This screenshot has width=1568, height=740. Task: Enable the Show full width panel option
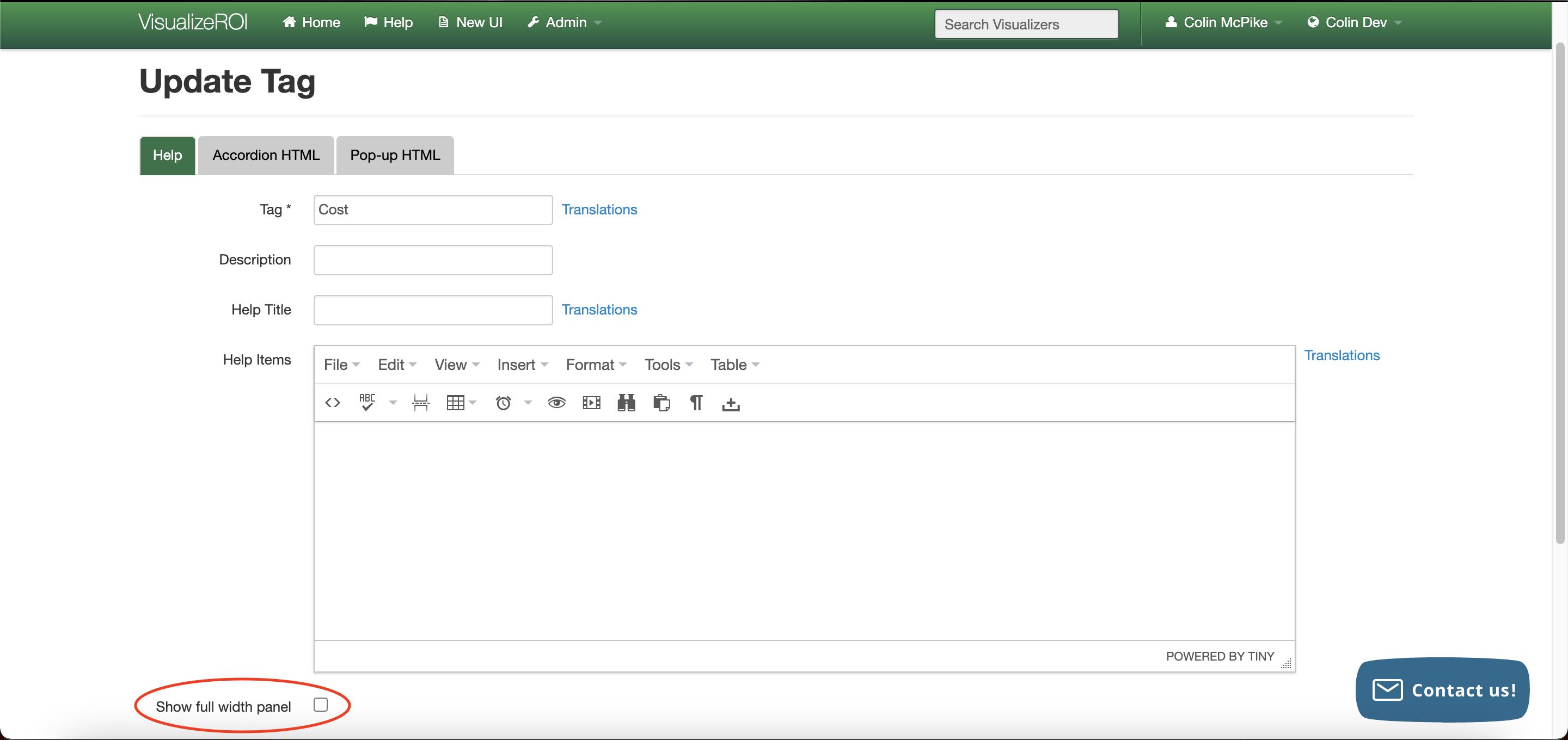(321, 704)
